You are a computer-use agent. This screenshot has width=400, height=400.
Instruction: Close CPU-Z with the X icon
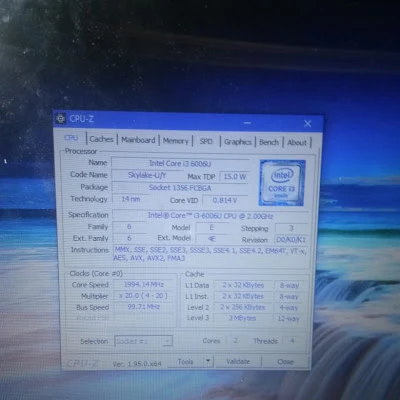[x=308, y=124]
